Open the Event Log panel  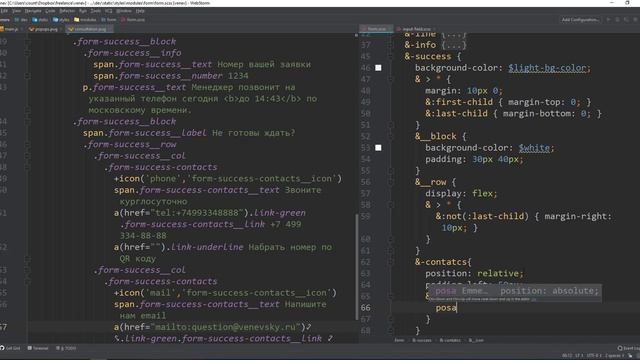pyautogui.click(x=629, y=348)
